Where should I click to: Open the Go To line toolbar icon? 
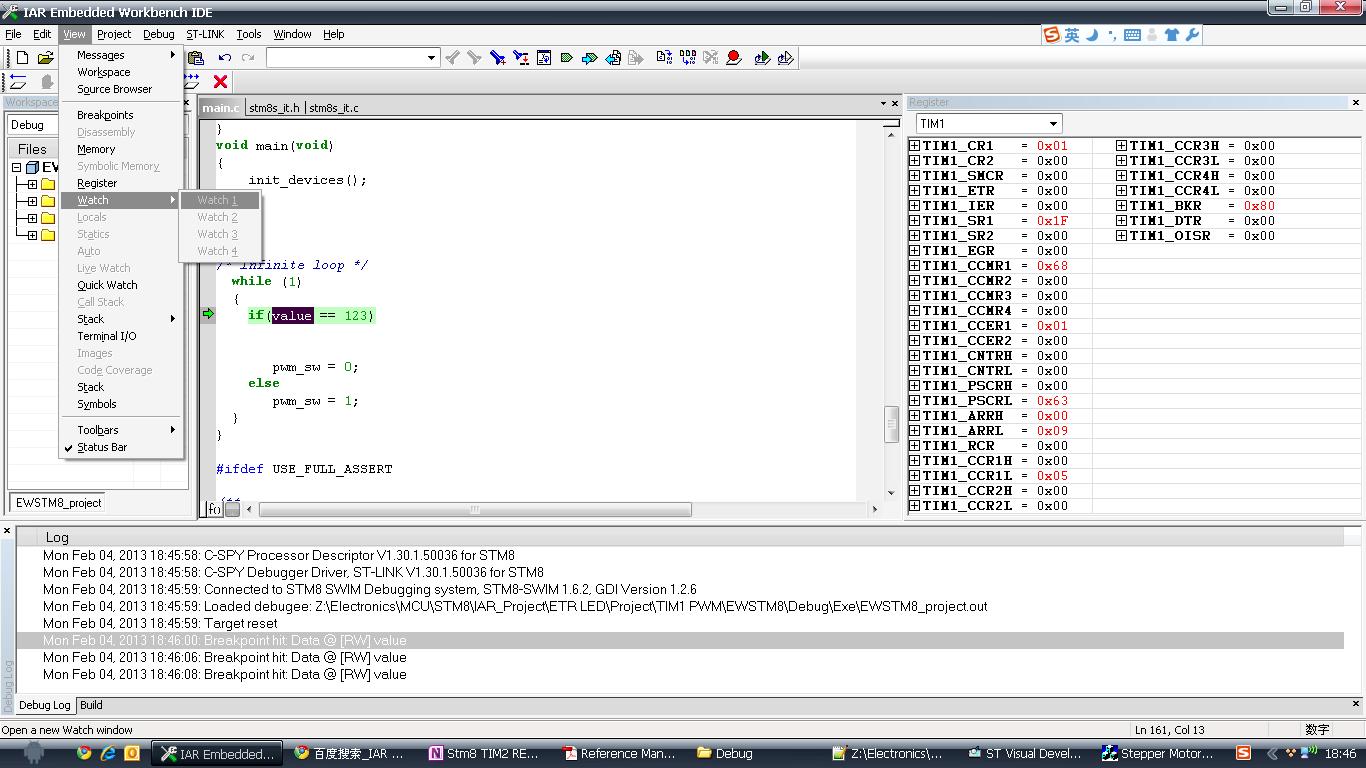click(x=544, y=58)
